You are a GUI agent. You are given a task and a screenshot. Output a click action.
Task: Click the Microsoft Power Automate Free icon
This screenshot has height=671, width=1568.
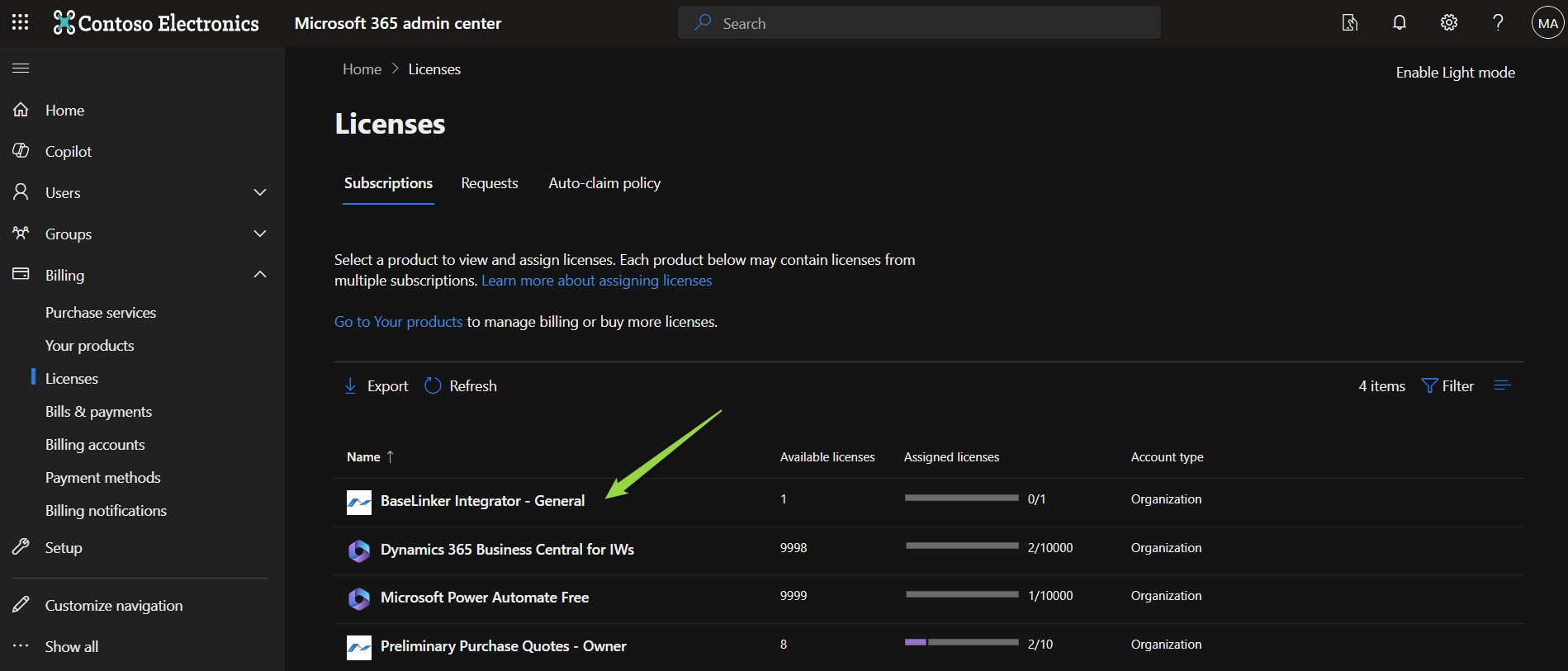coord(359,598)
